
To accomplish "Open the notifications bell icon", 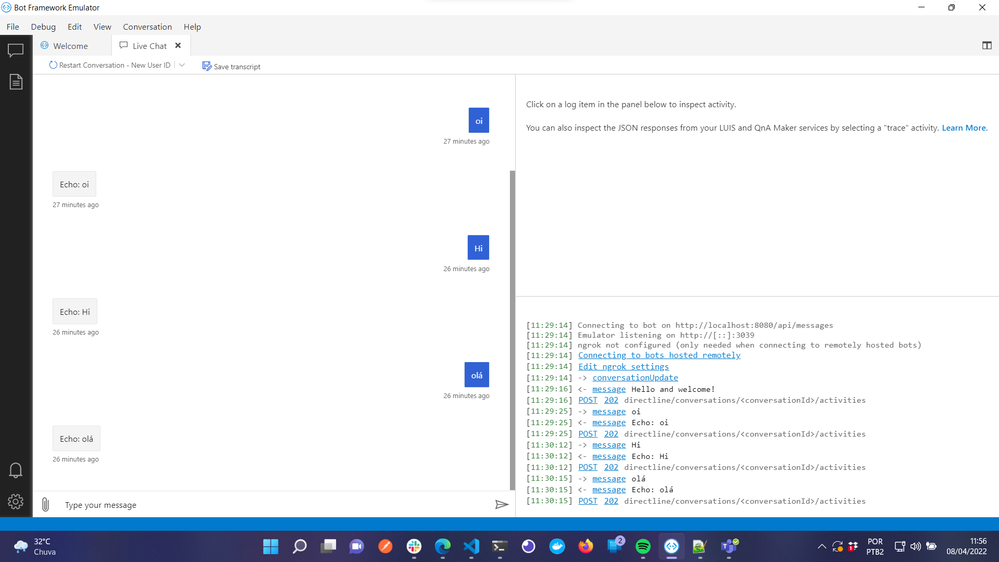I will point(15,470).
